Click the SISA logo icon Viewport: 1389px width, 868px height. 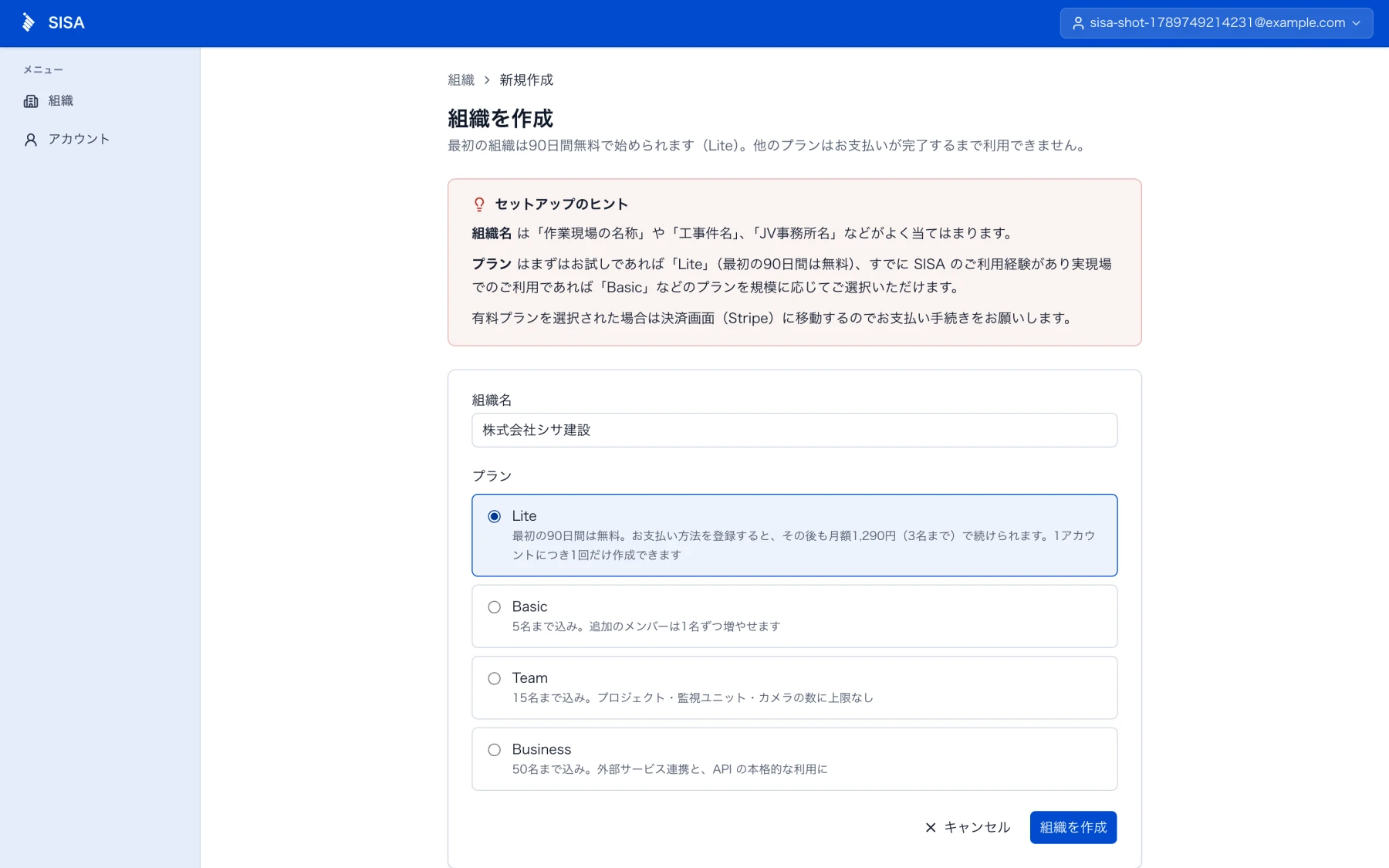point(29,22)
